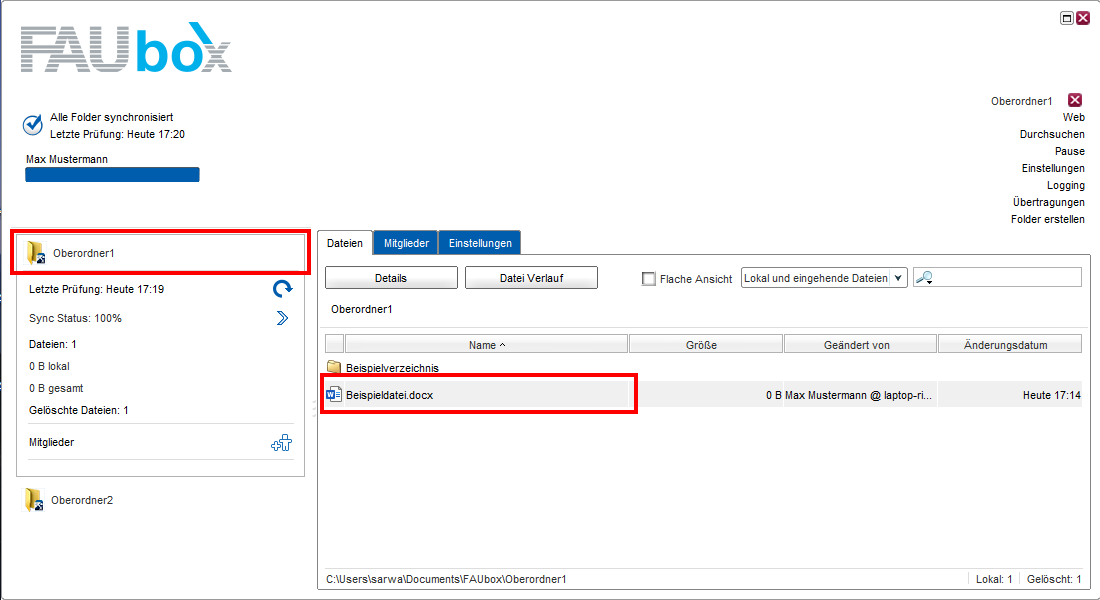Sort by the Name column header
Image resolution: width=1100 pixels, height=600 pixels.
tap(486, 345)
